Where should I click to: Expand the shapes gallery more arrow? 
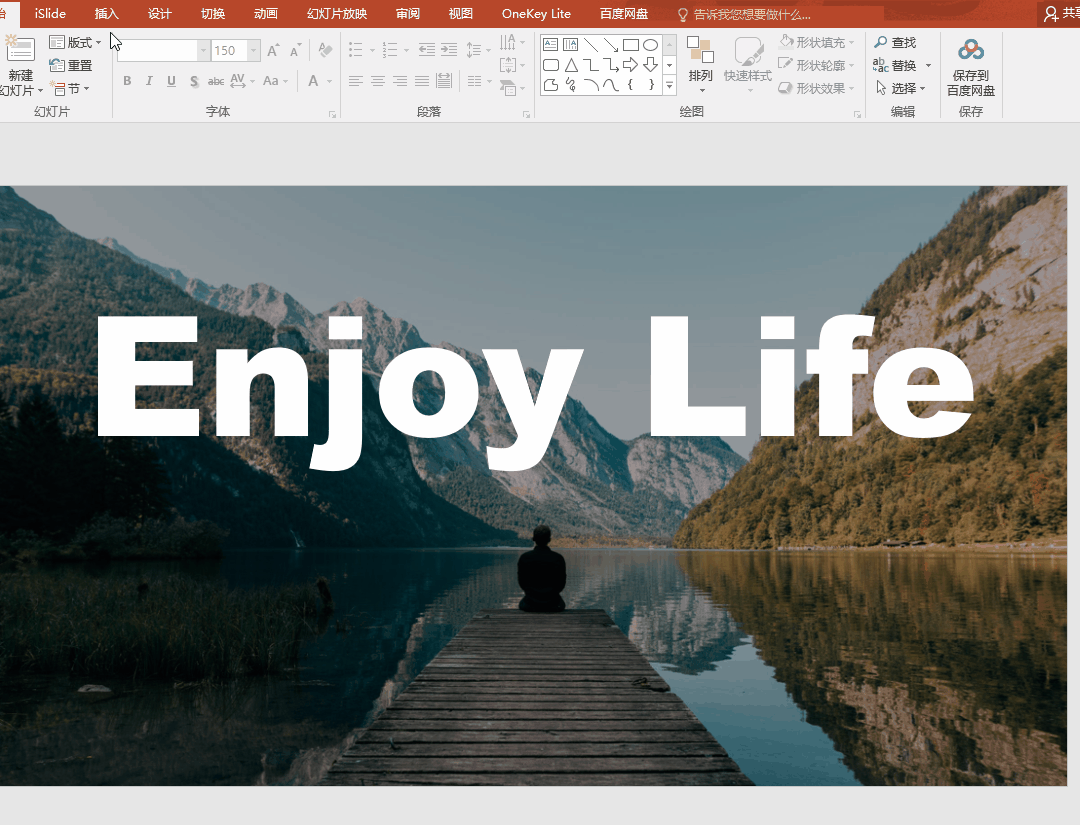click(x=669, y=85)
